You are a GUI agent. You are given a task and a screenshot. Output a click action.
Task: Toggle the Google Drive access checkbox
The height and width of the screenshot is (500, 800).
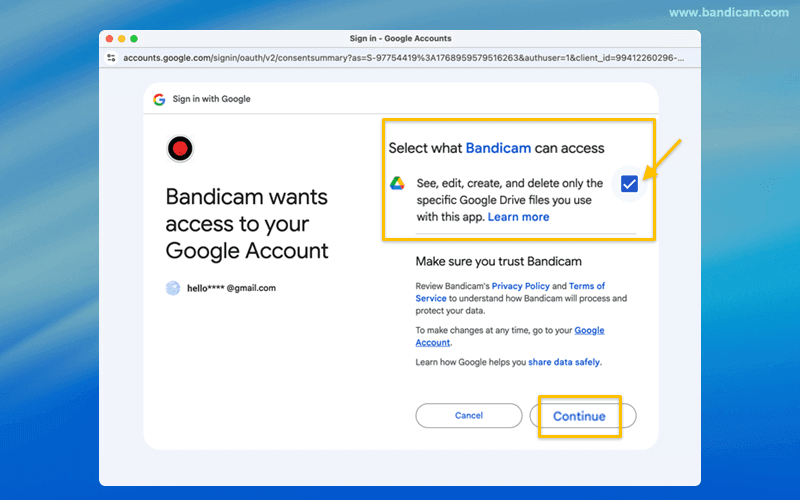click(x=629, y=183)
